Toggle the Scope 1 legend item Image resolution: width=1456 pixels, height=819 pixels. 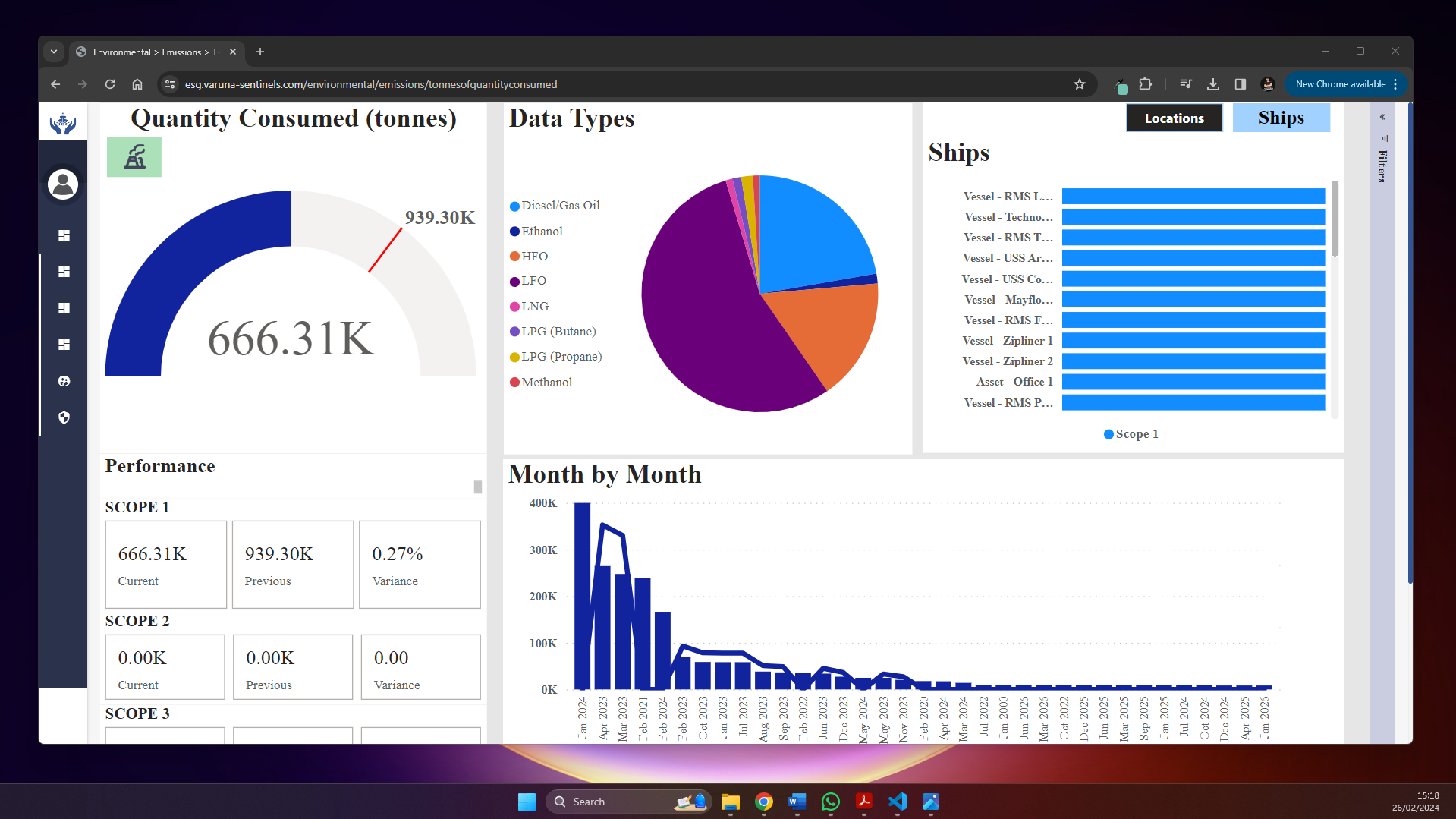pyautogui.click(x=1131, y=434)
